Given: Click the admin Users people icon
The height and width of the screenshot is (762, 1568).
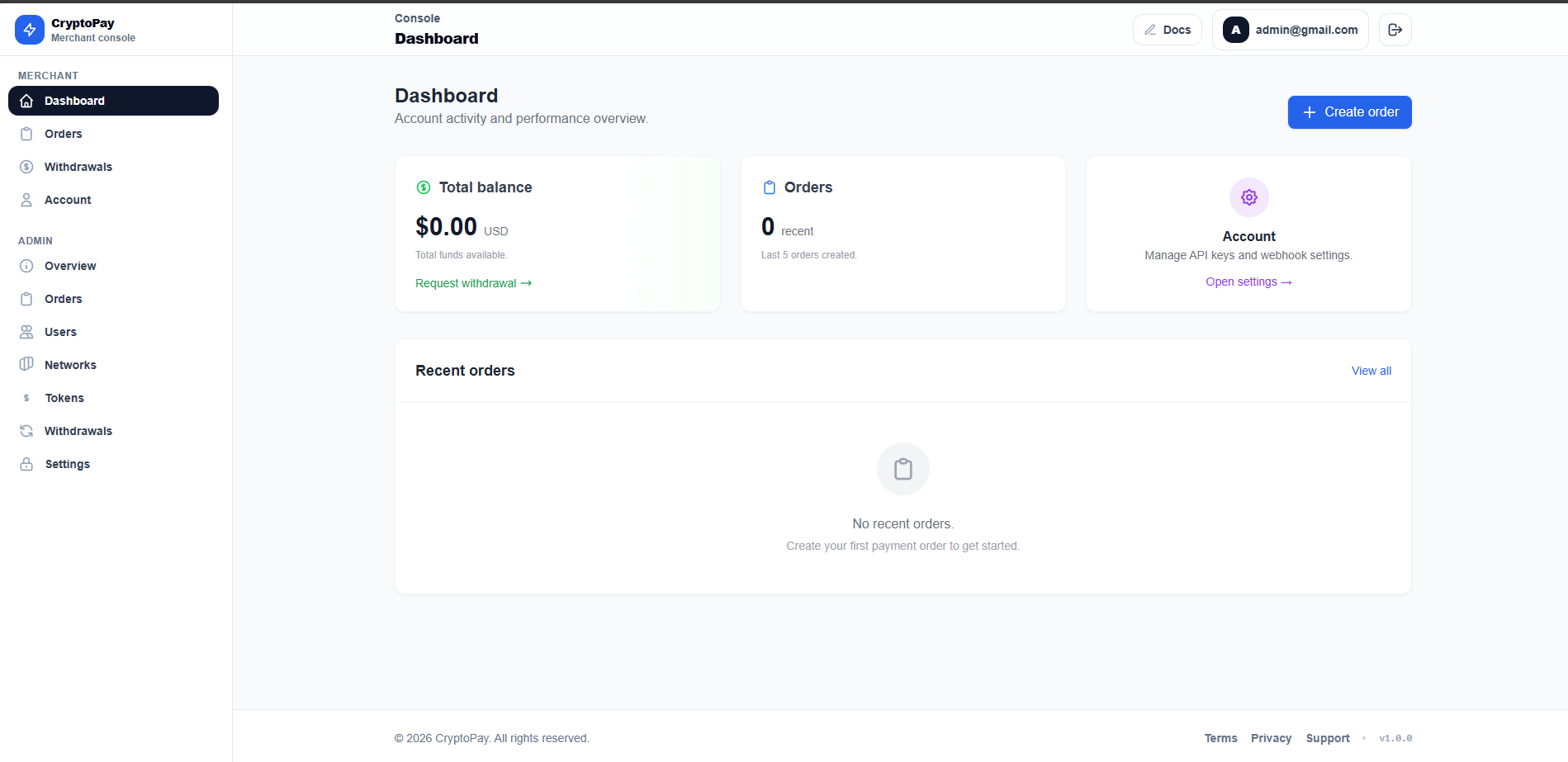Looking at the screenshot, I should pos(26,332).
